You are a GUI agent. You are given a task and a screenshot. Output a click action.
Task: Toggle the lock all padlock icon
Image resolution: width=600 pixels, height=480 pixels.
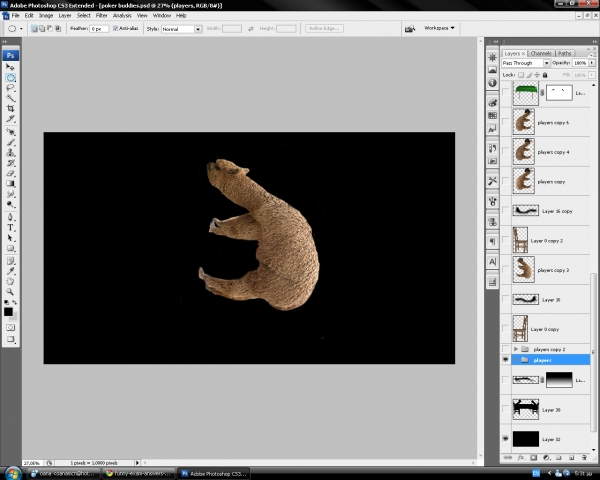545,75
